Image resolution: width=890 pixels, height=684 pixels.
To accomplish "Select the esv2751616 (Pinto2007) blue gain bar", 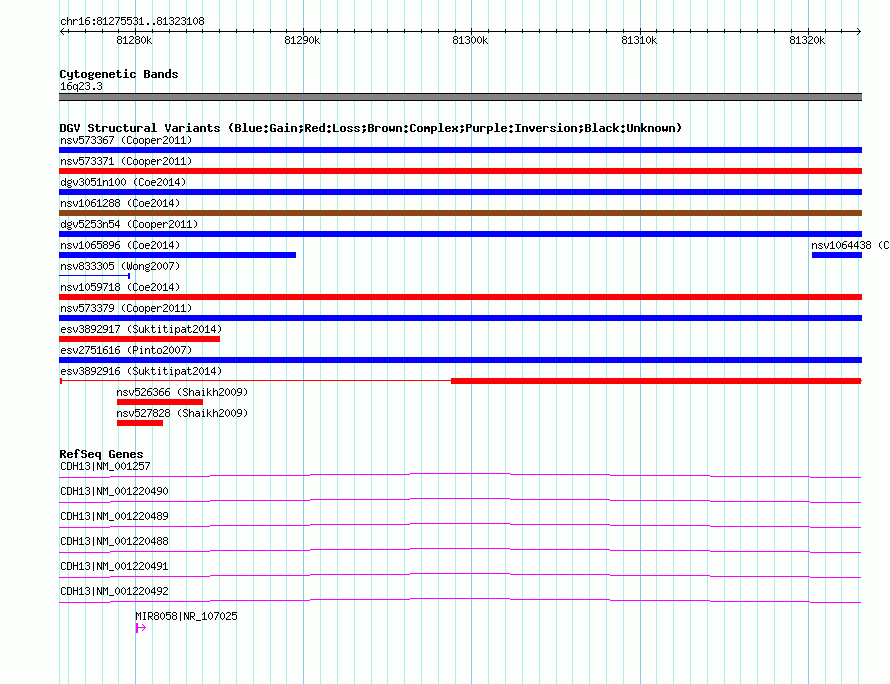I will click(460, 360).
